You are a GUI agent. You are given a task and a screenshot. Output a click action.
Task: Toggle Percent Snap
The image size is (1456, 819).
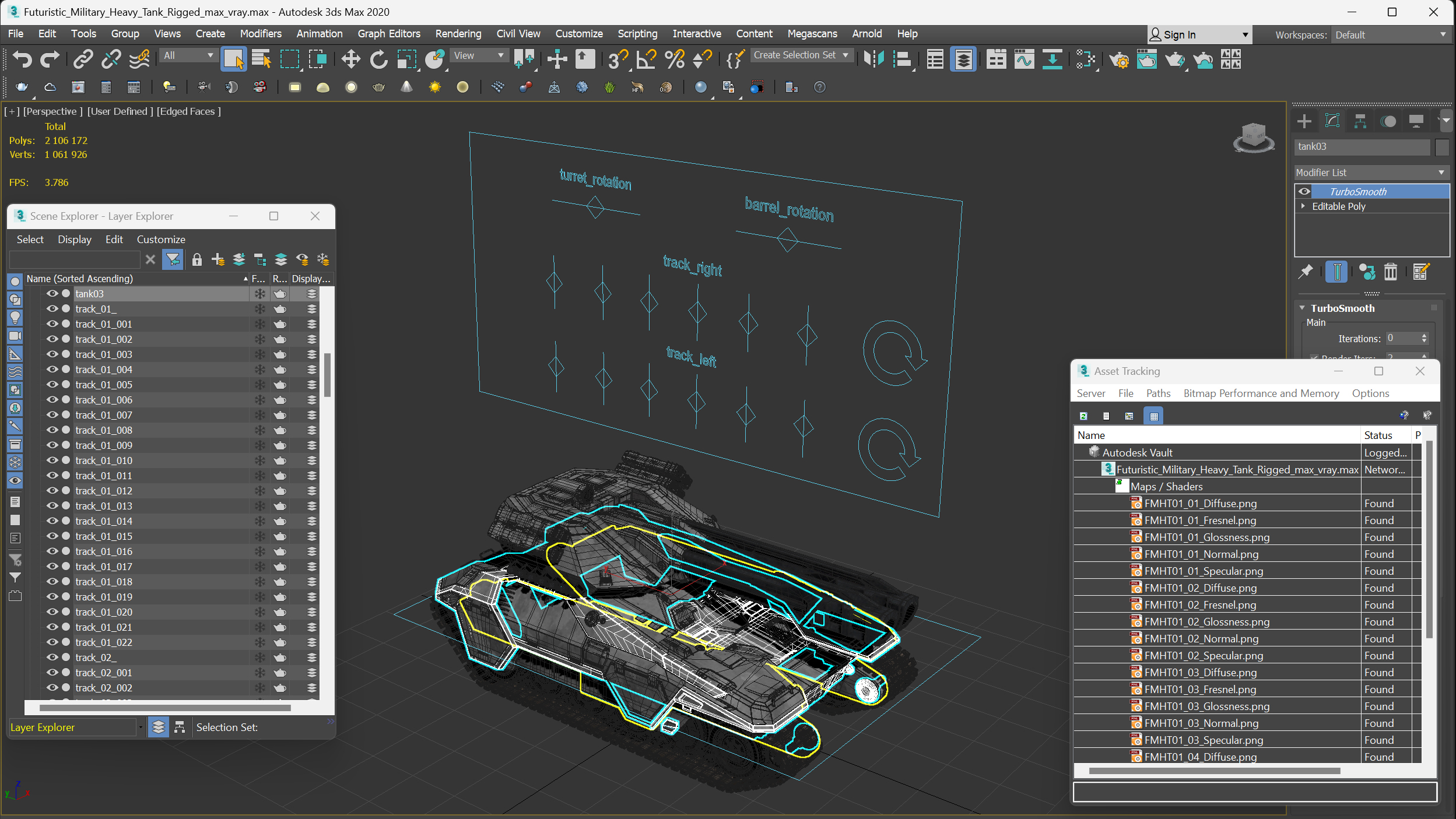click(x=675, y=59)
